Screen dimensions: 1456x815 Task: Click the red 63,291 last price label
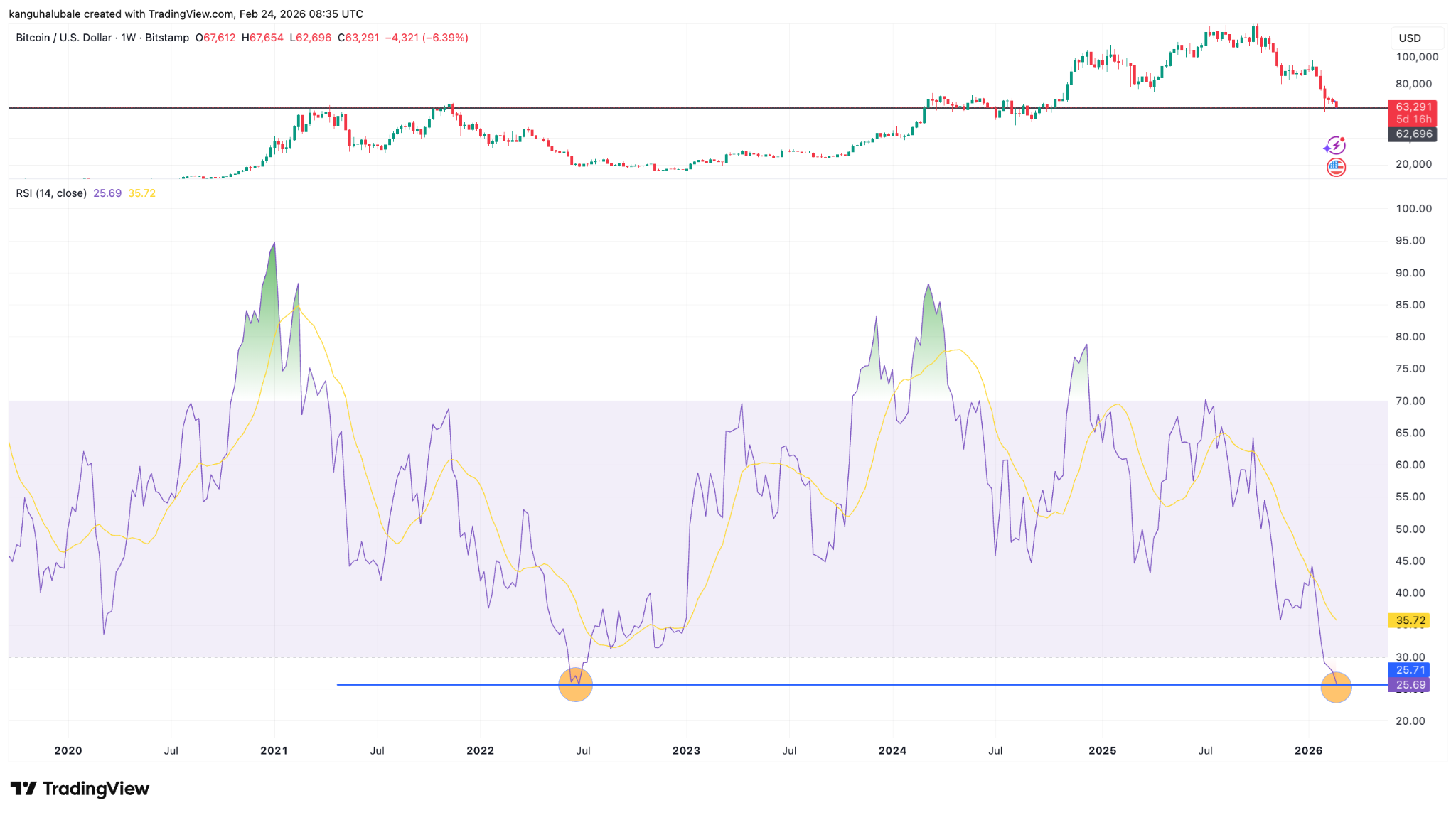tap(1413, 107)
